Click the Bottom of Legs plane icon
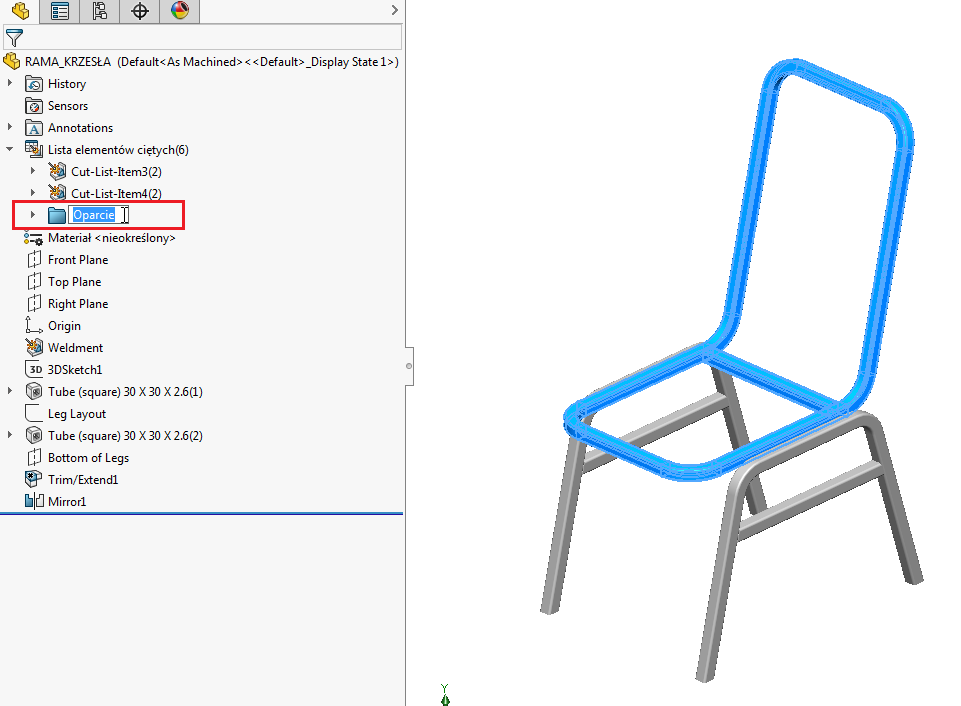961x706 pixels. coord(34,458)
